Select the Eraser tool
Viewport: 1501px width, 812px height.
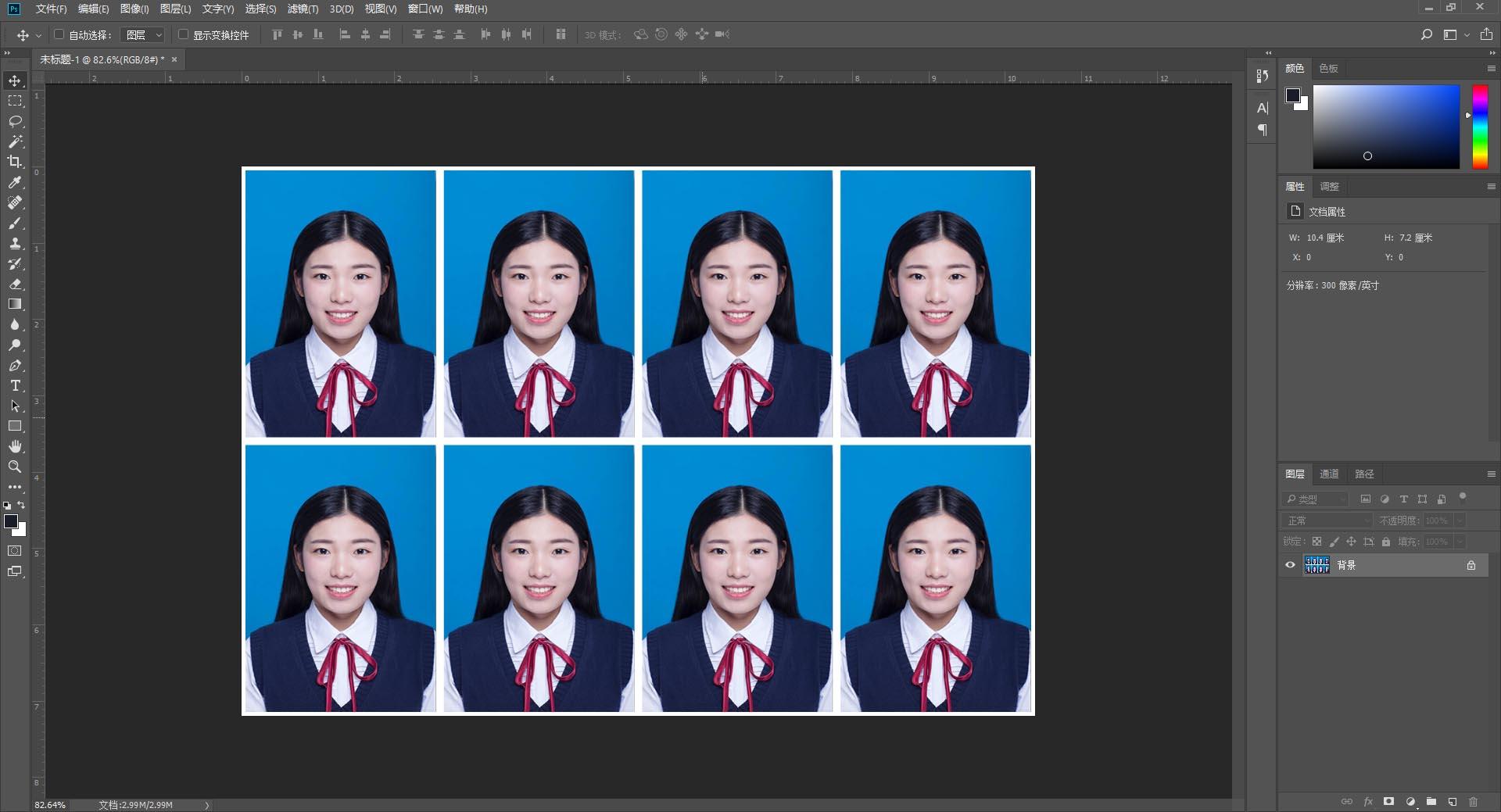tap(15, 284)
